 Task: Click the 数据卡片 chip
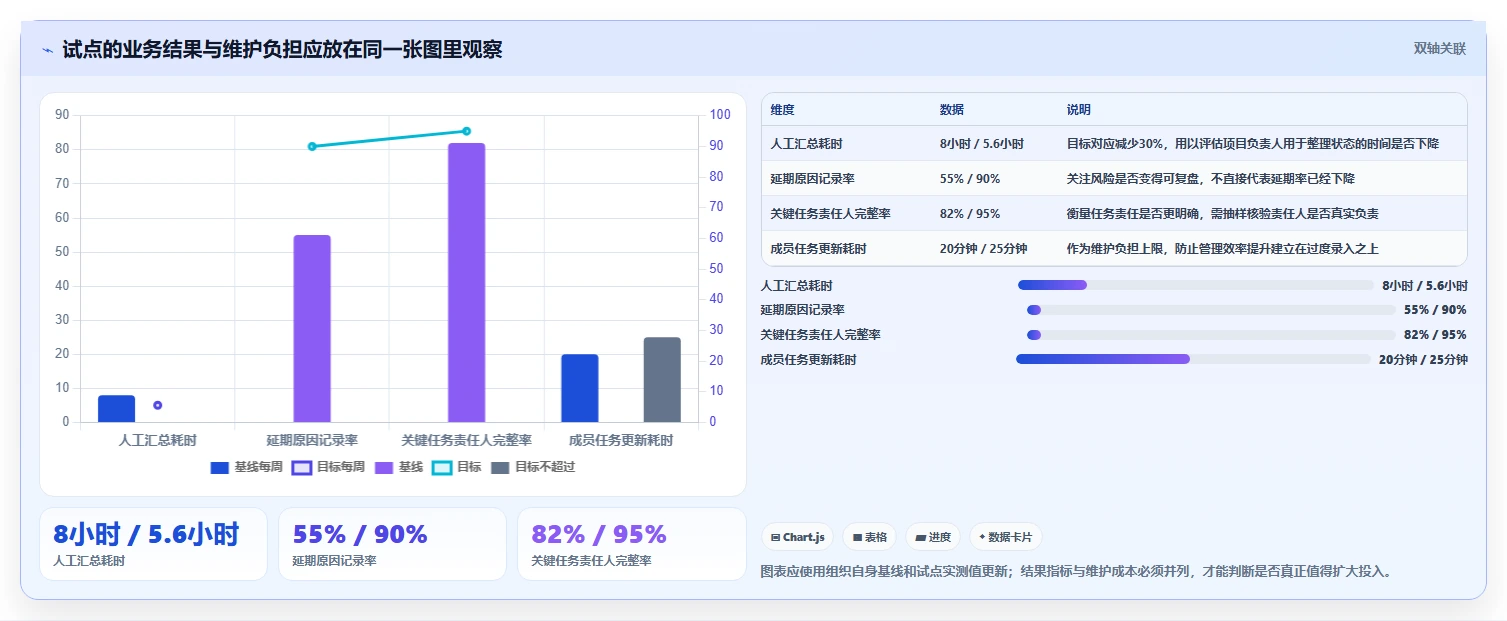click(x=1006, y=537)
